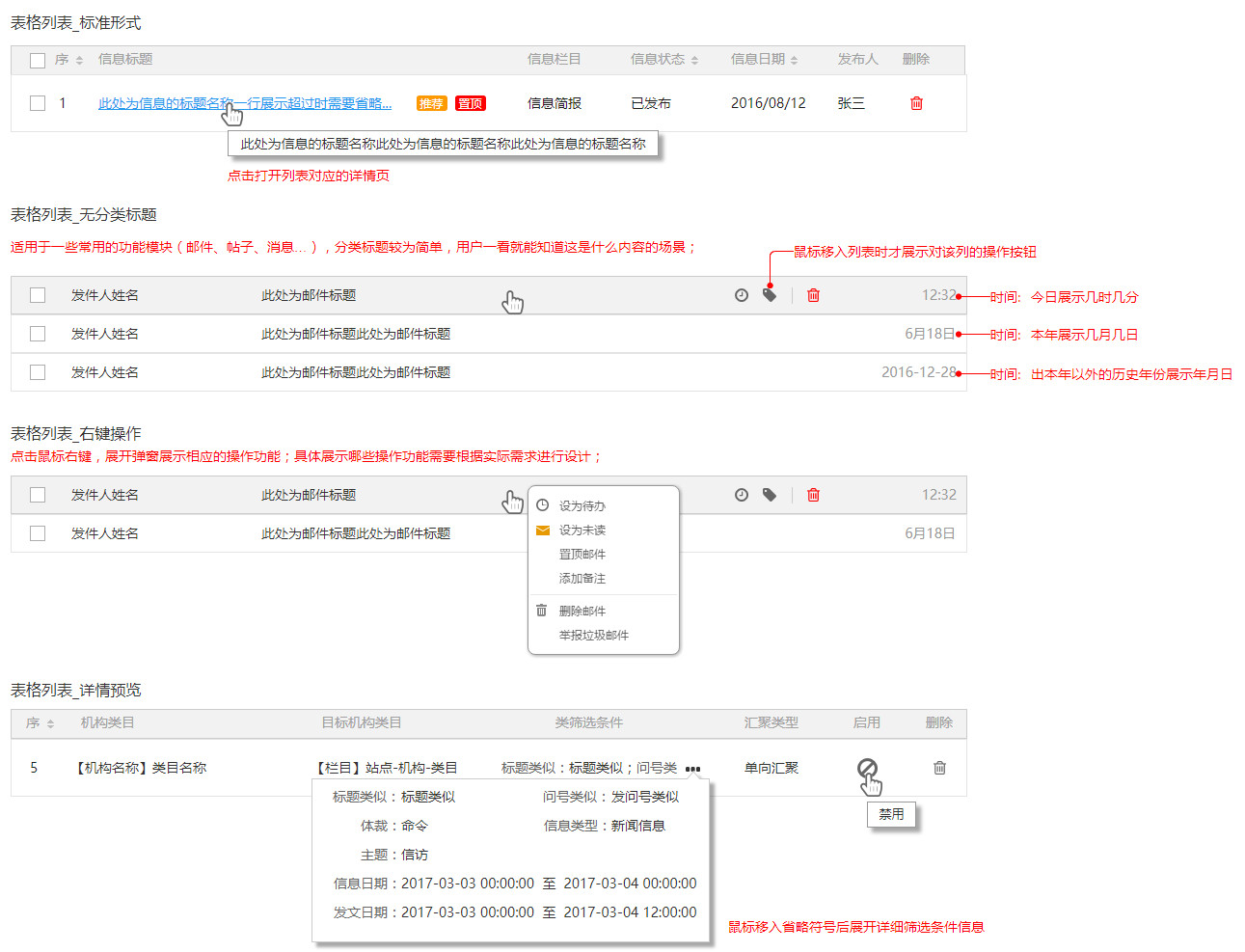
Task: Open the 此处为信息的标题名称 title link
Action: coord(245,103)
